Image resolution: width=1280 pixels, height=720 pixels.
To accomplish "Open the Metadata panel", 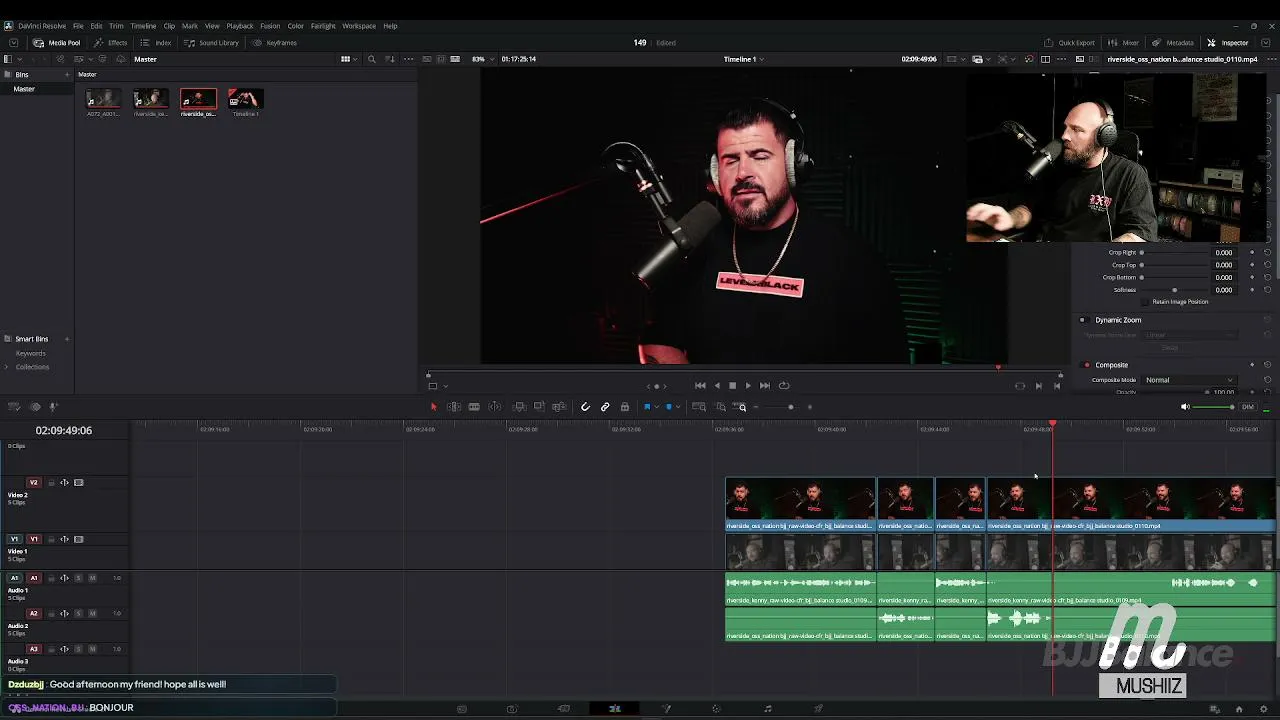I will pos(1173,43).
